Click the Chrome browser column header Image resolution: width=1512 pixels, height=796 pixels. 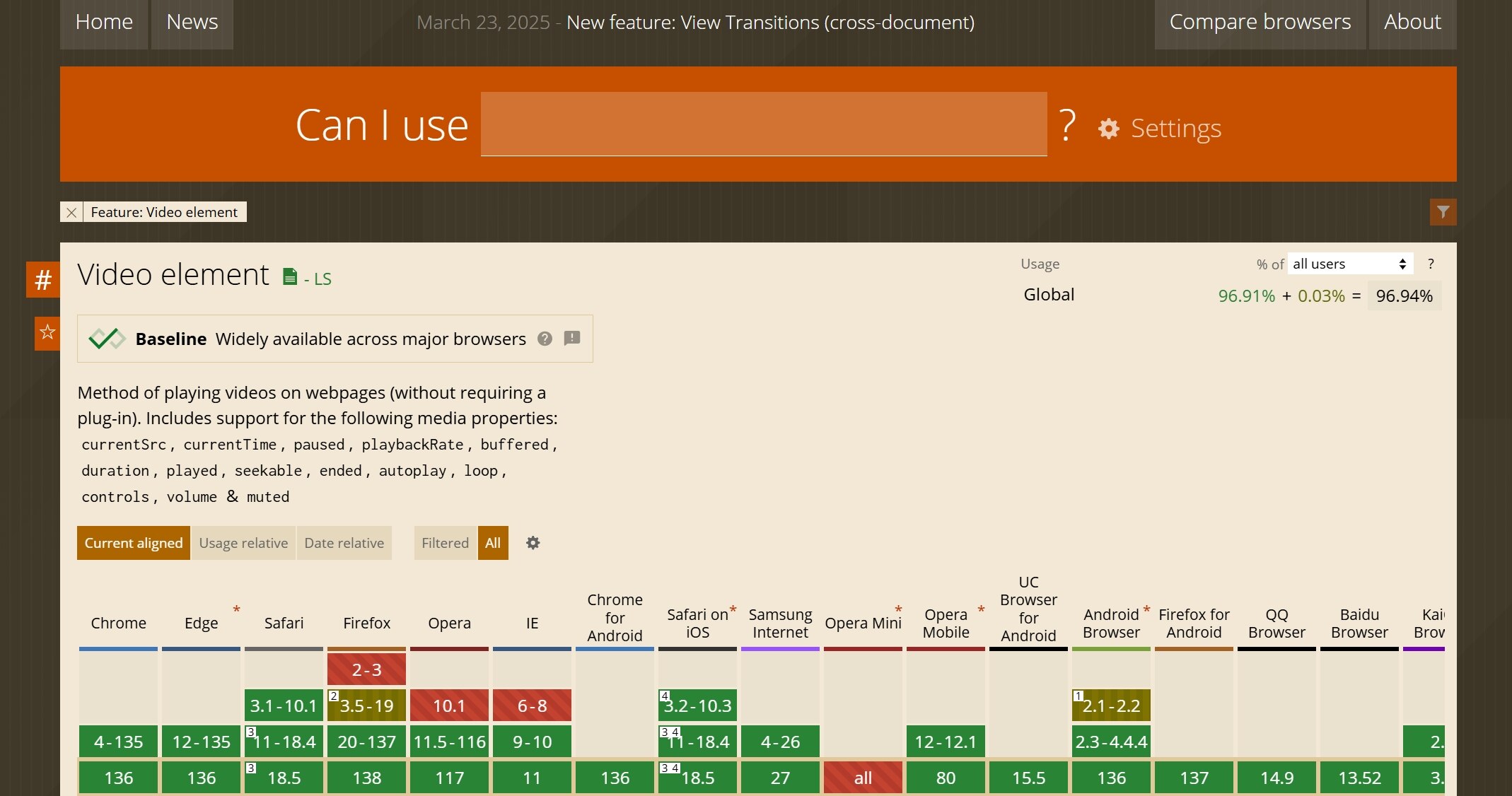(119, 624)
